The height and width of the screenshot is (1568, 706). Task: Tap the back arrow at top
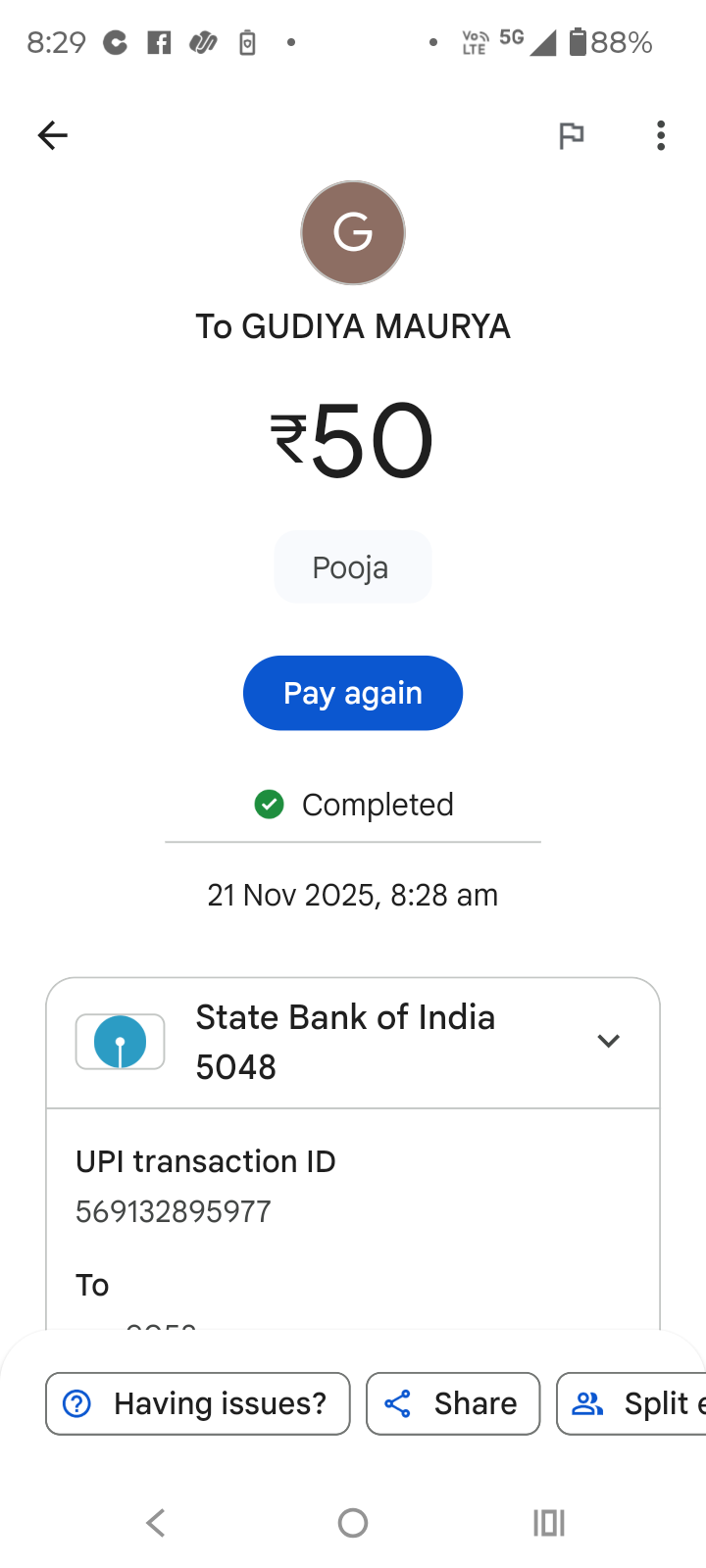point(53,135)
